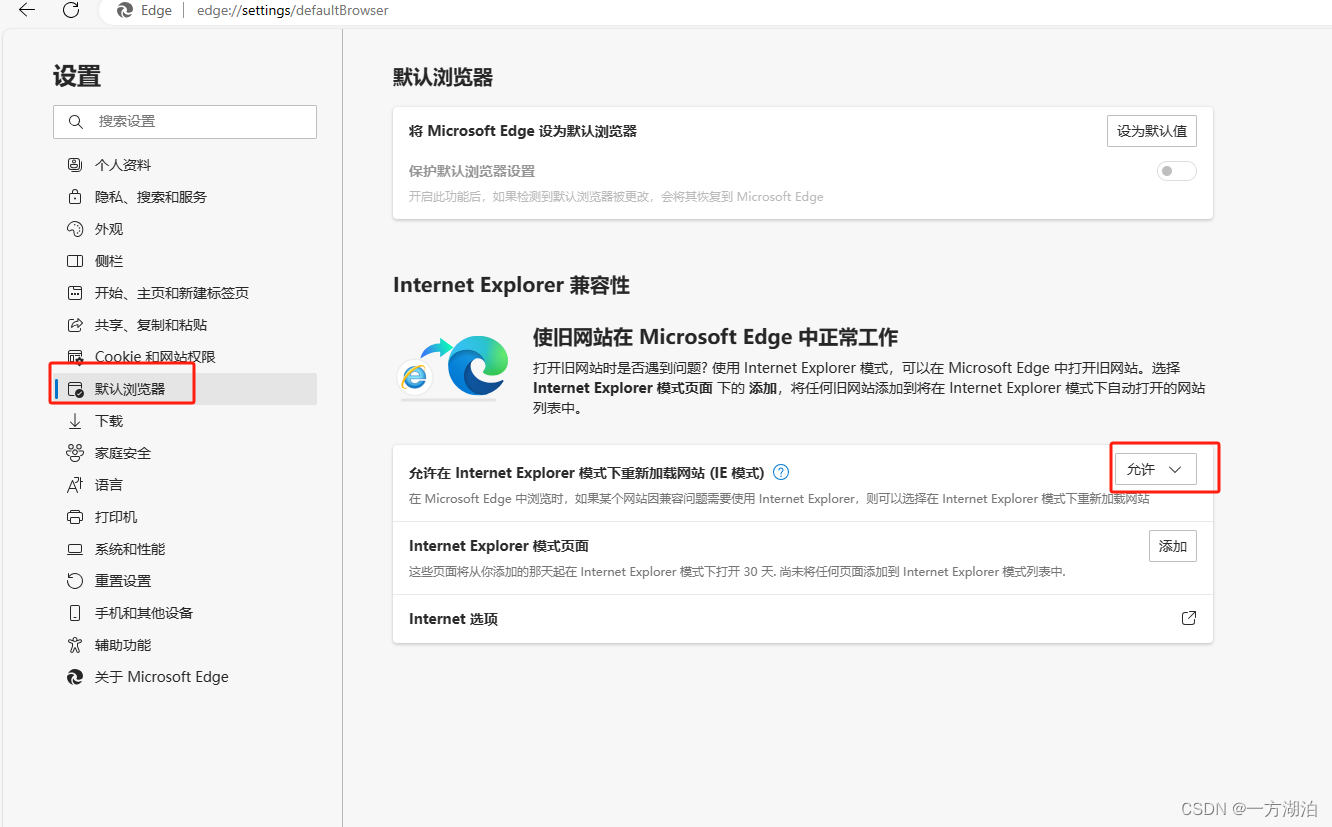This screenshot has height=827, width=1332.
Task: Open the 允许 dropdown for IE mode reload
Action: coord(1156,469)
